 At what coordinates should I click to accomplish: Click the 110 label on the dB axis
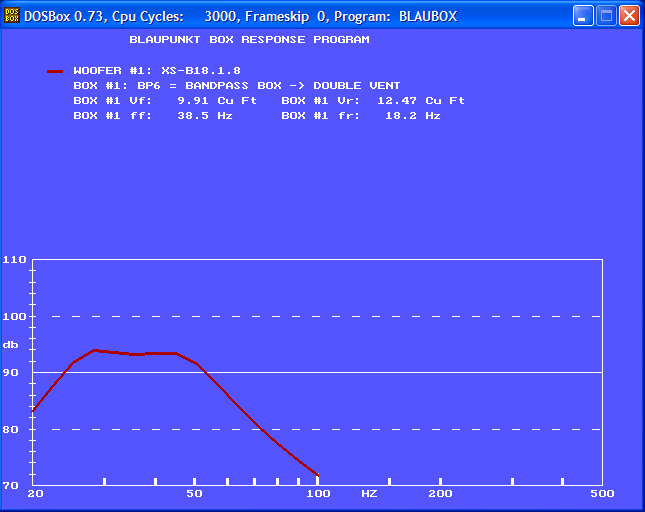(x=14, y=260)
